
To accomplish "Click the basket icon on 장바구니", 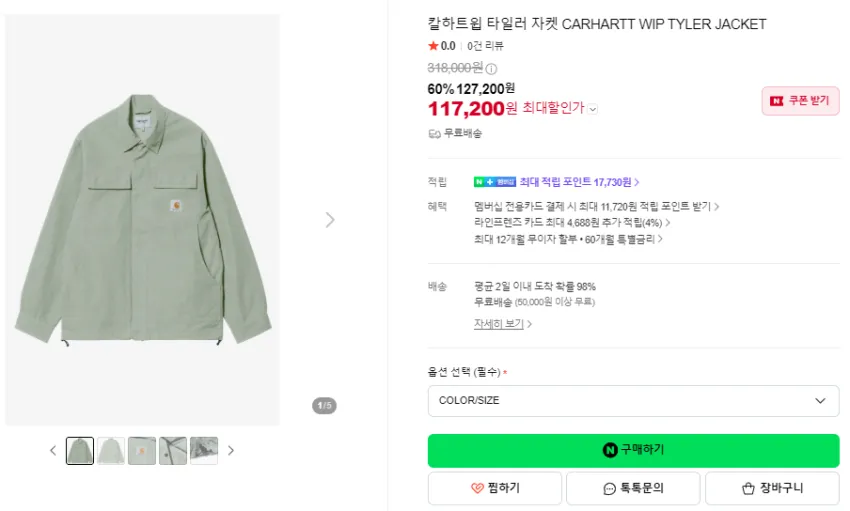I will click(x=748, y=488).
